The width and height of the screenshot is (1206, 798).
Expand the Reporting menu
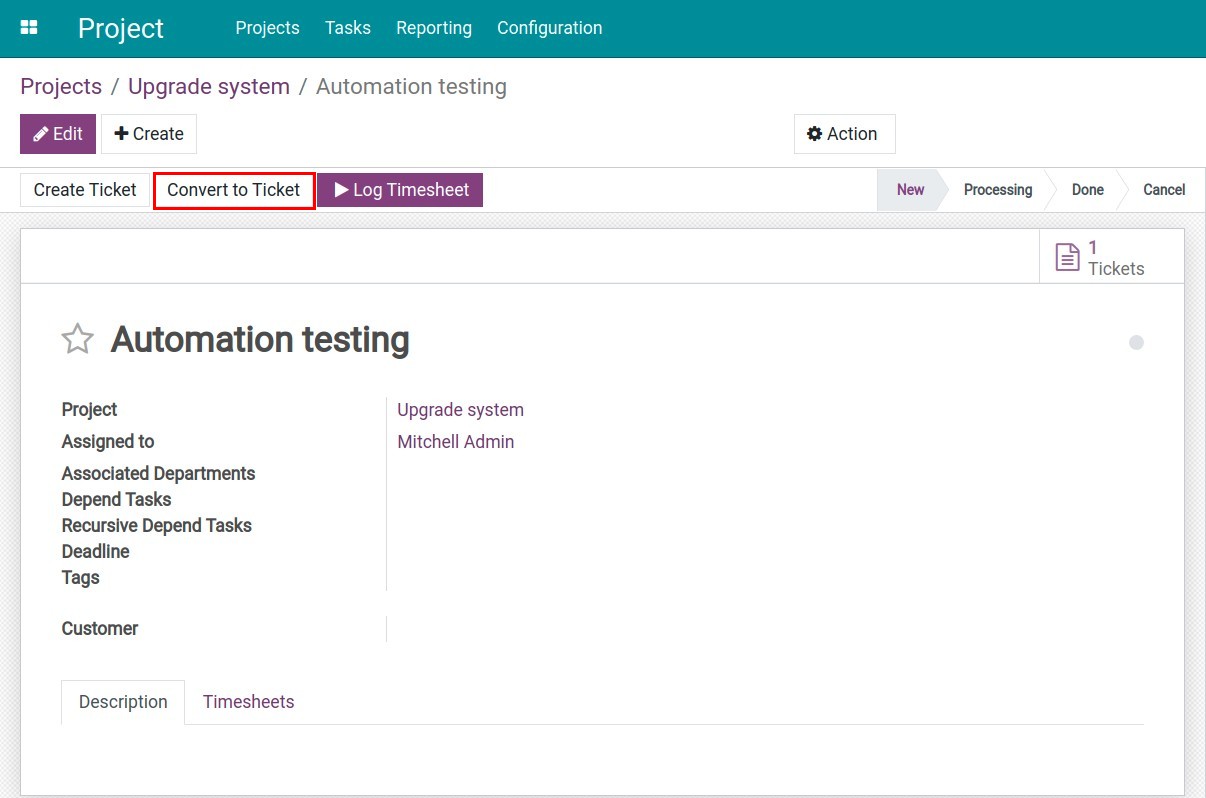pos(434,28)
